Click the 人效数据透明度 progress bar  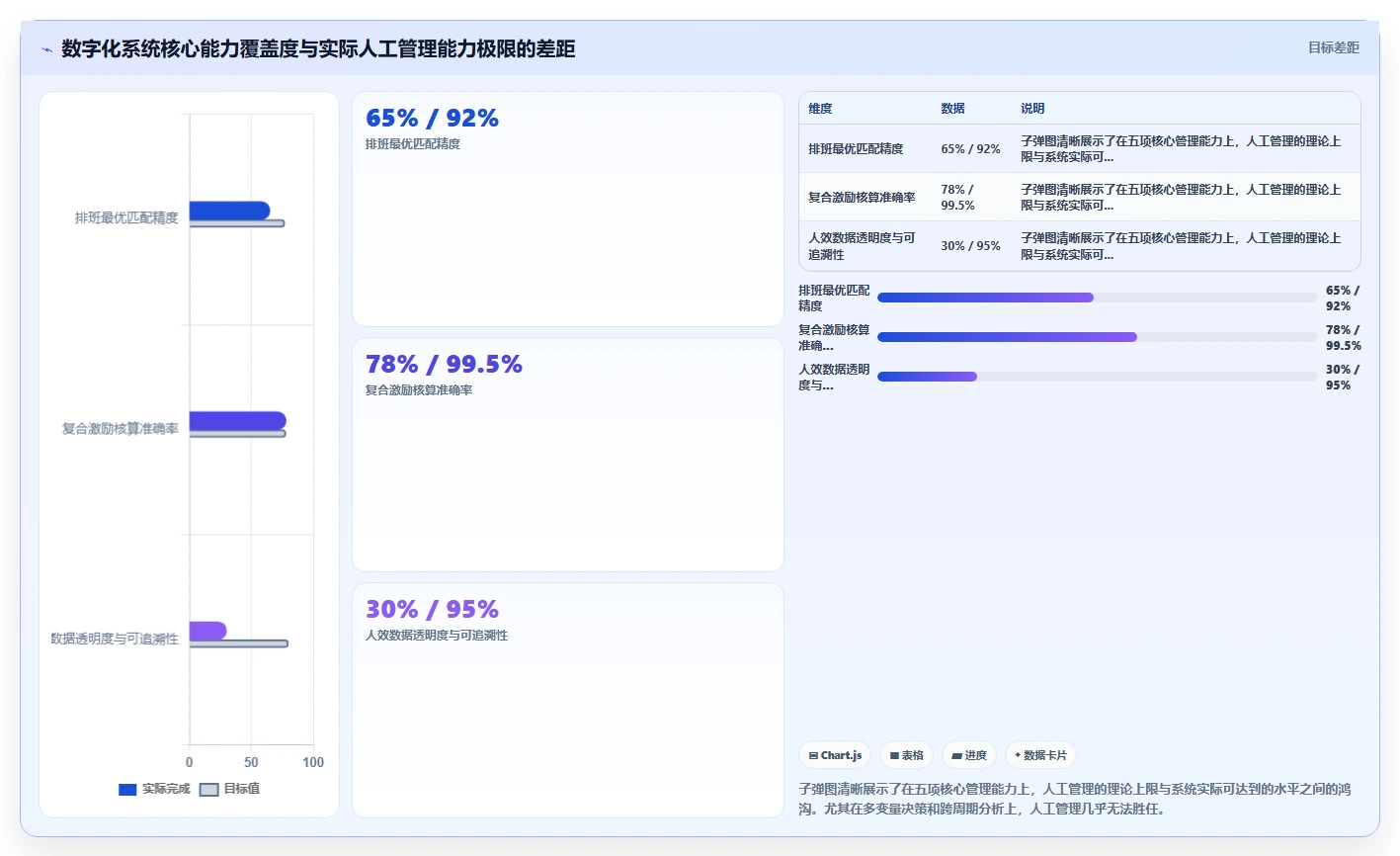pyautogui.click(x=1098, y=377)
